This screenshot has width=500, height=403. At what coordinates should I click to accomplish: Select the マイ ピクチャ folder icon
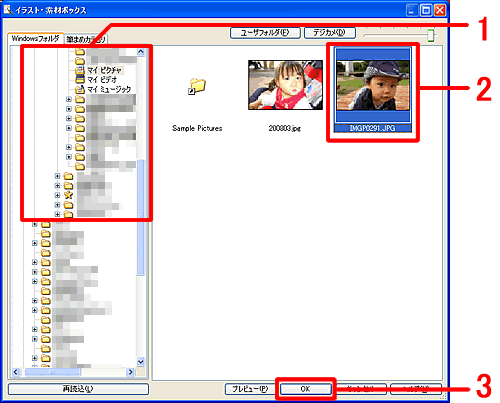[80, 70]
